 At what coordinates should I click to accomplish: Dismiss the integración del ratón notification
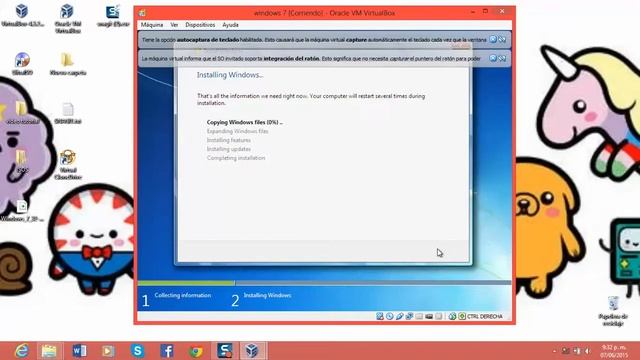click(x=493, y=58)
